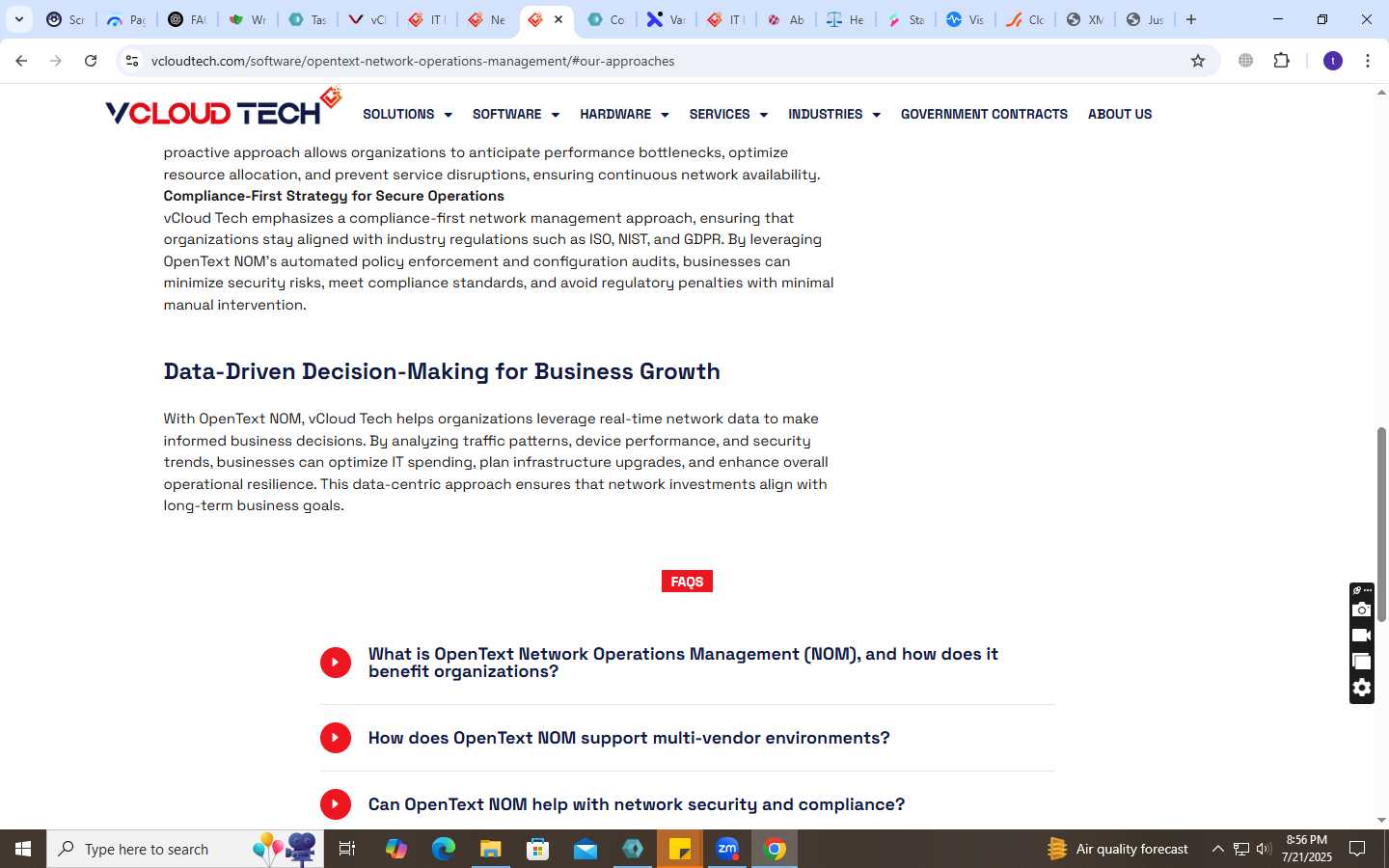1389x868 pixels.
Task: Click the page vertical scrollbar thumb
Action: pyautogui.click(x=1381, y=524)
